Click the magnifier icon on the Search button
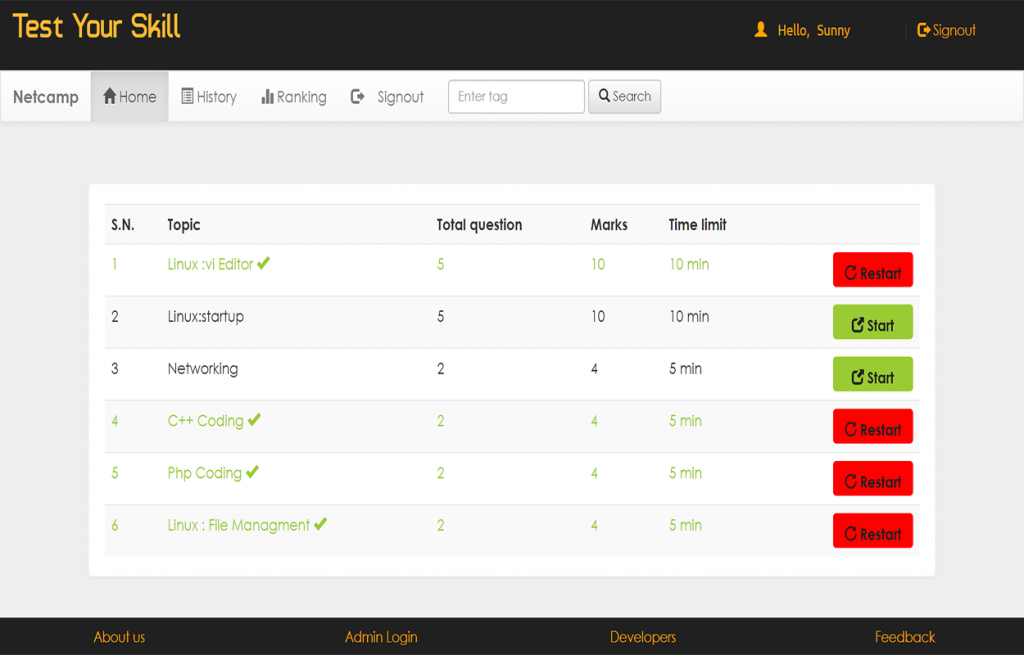This screenshot has height=655, width=1024. (604, 95)
